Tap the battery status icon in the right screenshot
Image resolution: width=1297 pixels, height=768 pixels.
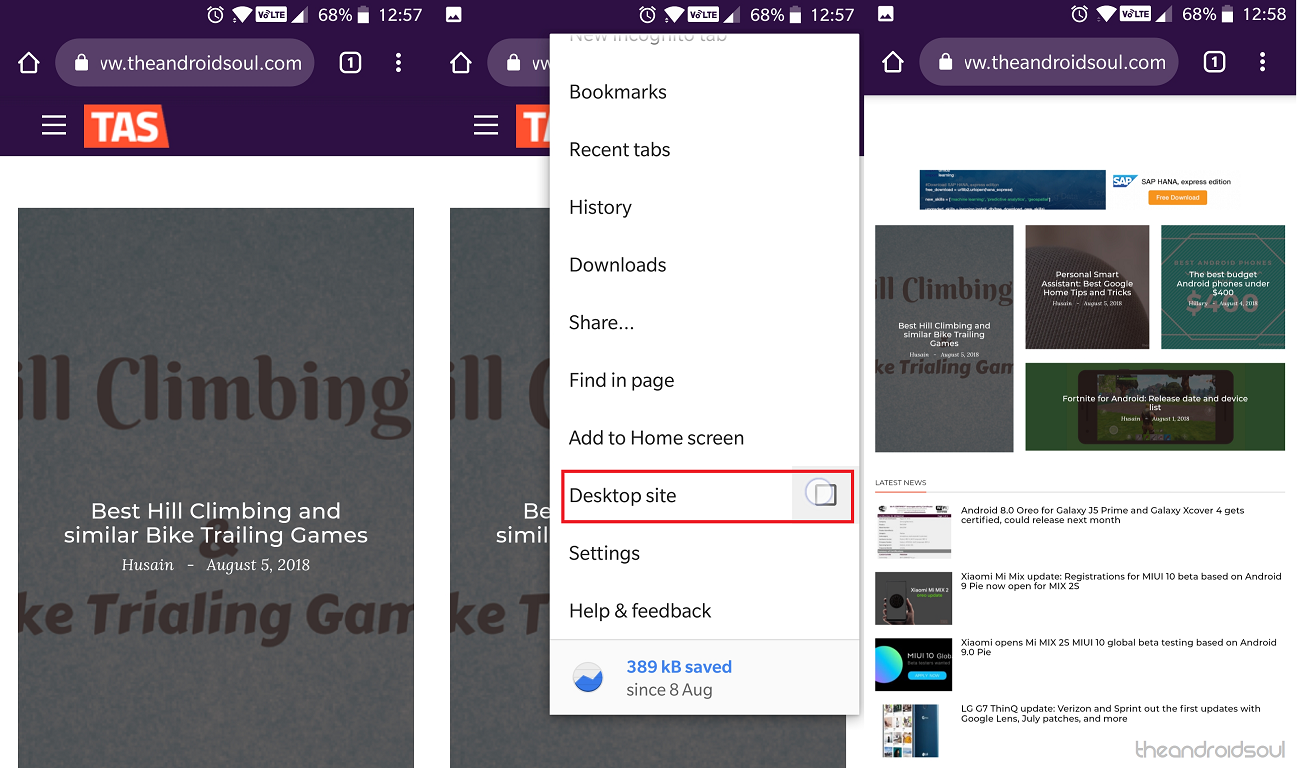[1230, 15]
